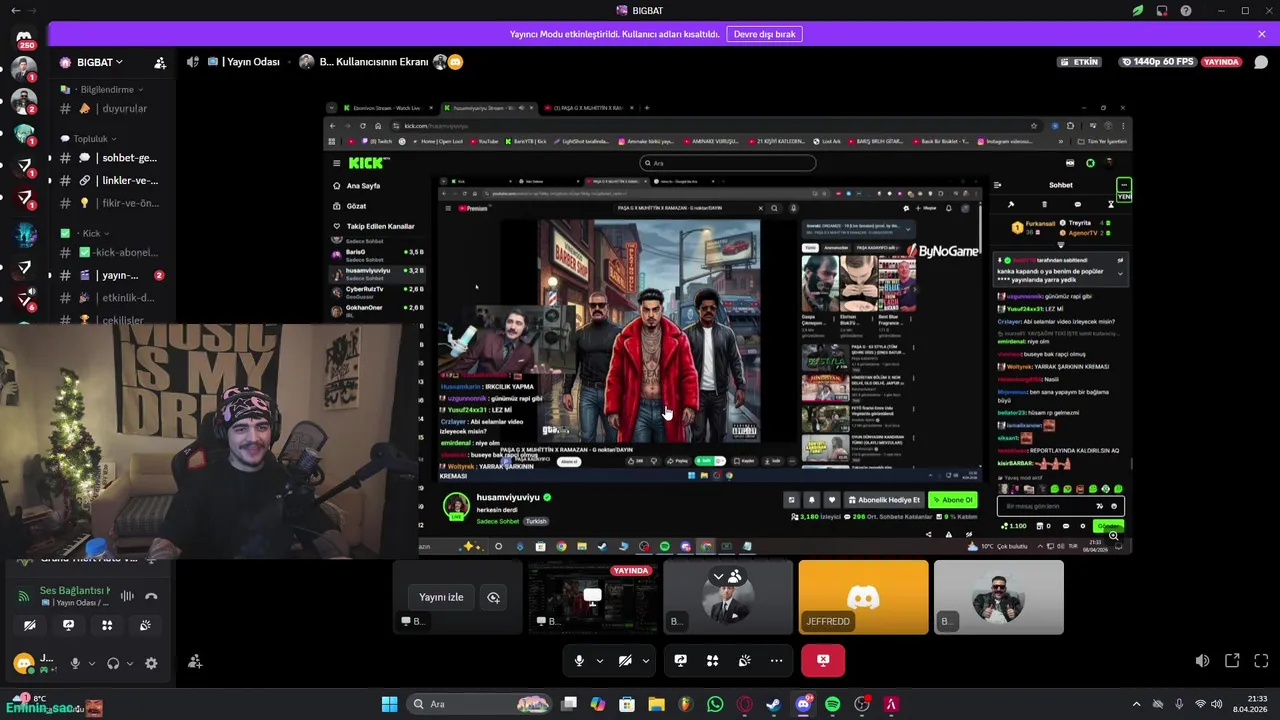The height and width of the screenshot is (720, 1280).
Task: Open Discord direct messages home icon
Action: 24,37
